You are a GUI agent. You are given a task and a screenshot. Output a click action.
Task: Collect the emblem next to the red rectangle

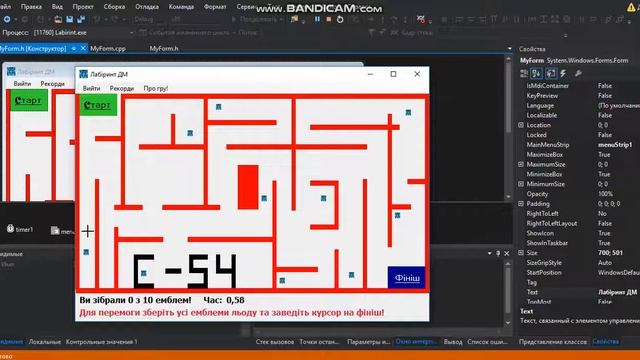(264, 198)
